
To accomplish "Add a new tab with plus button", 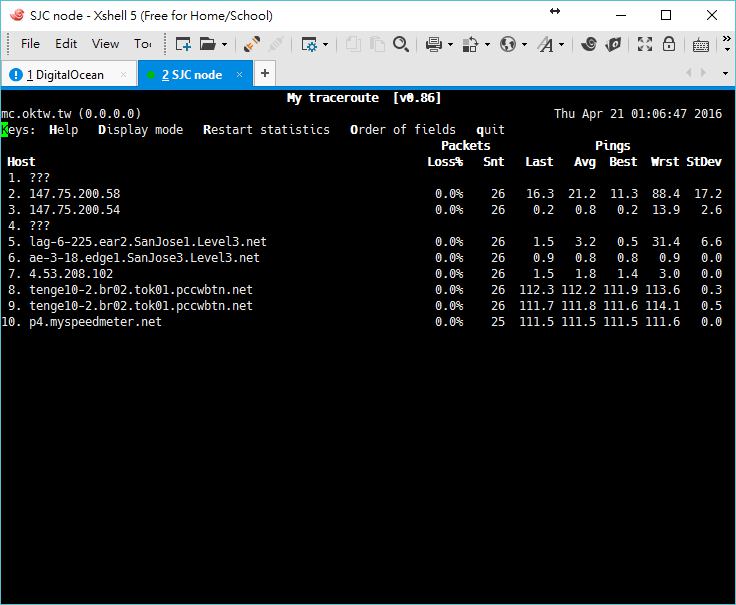I will pyautogui.click(x=265, y=73).
